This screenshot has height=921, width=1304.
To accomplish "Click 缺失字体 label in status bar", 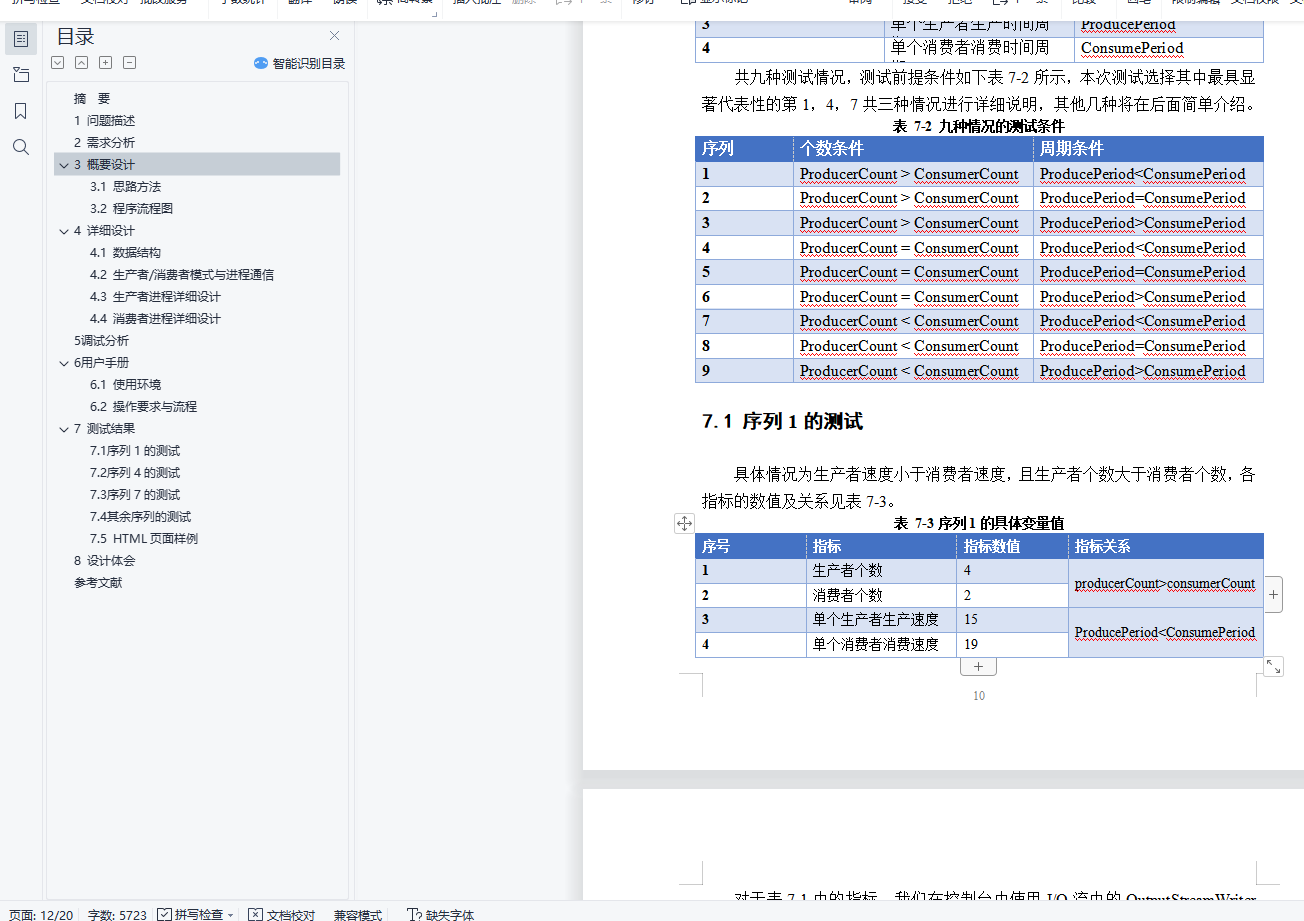I will tap(450, 914).
